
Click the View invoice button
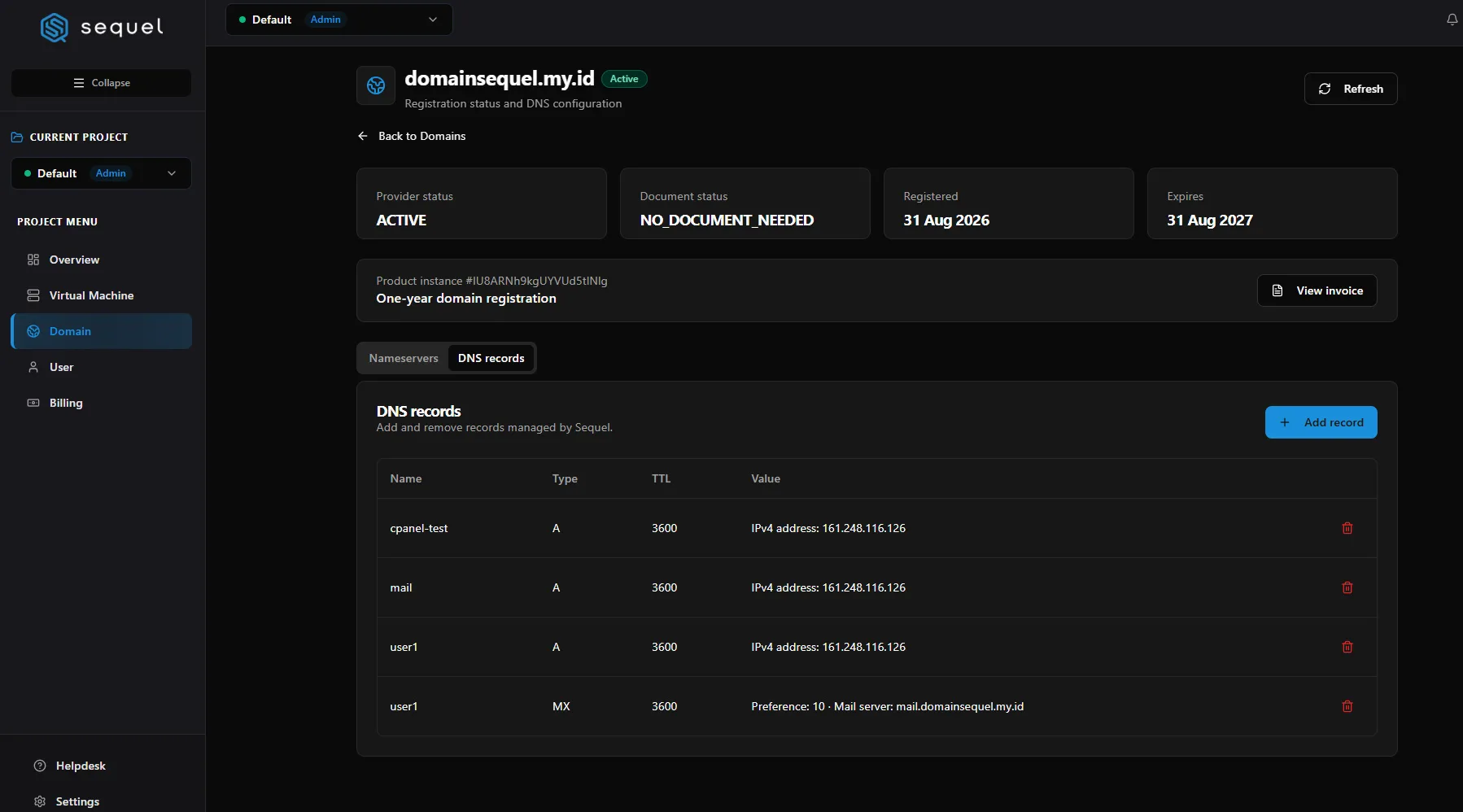pyautogui.click(x=1317, y=290)
